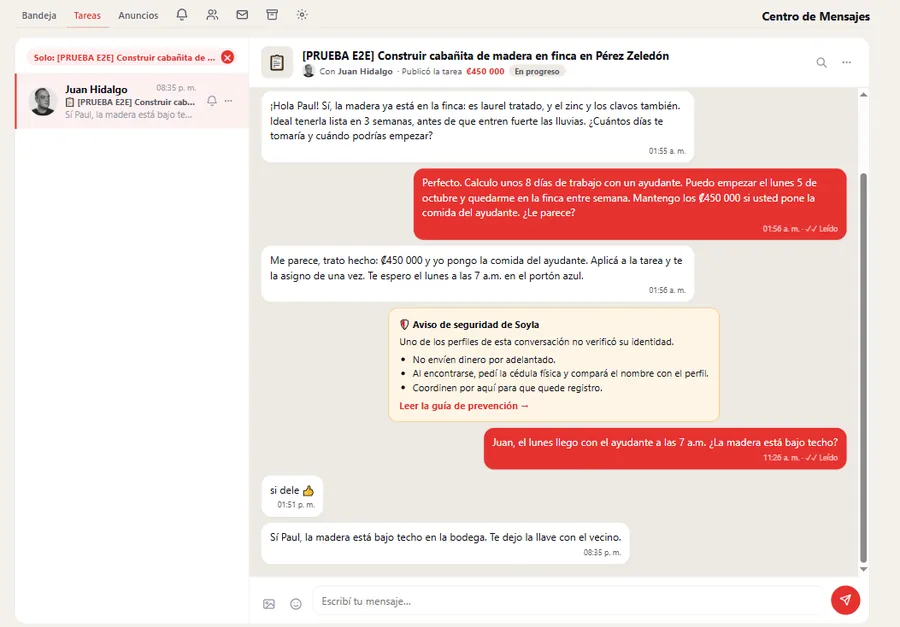The height and width of the screenshot is (627, 900).
Task: Click the 'Centro de Mensajes' title
Action: (x=816, y=16)
